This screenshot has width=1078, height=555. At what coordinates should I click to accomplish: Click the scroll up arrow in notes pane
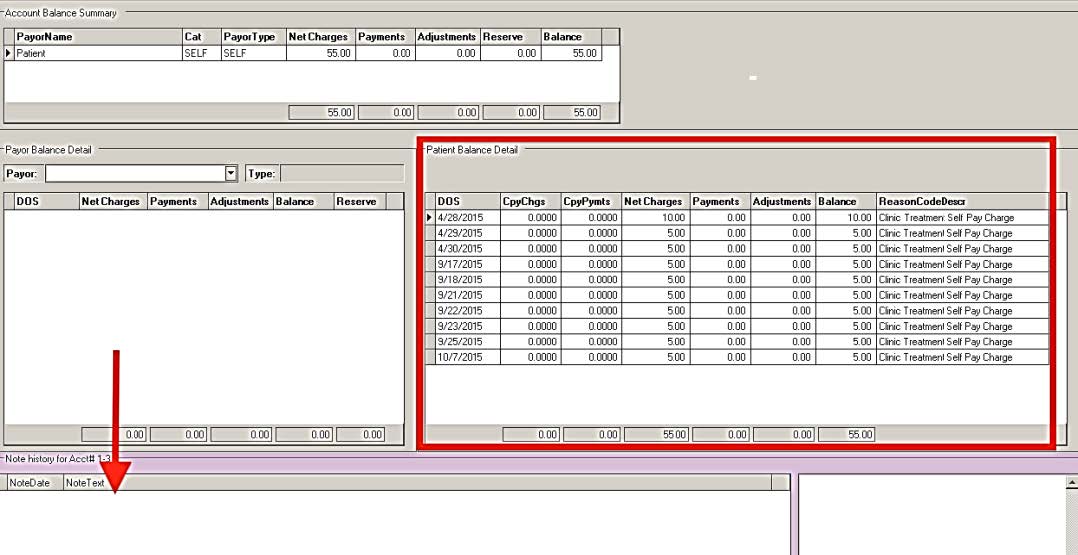coord(1072,482)
